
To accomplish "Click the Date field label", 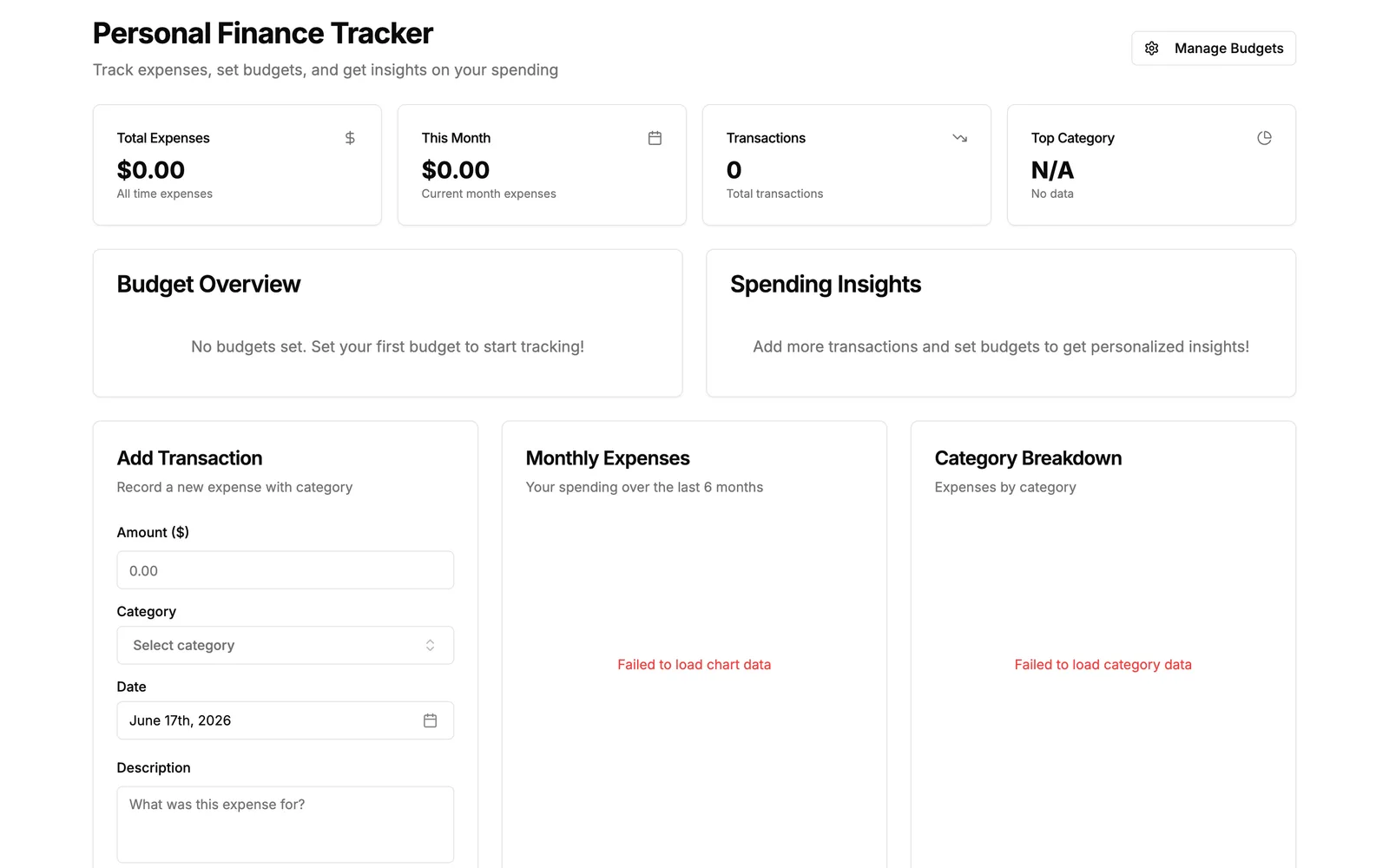I will pyautogui.click(x=131, y=687).
